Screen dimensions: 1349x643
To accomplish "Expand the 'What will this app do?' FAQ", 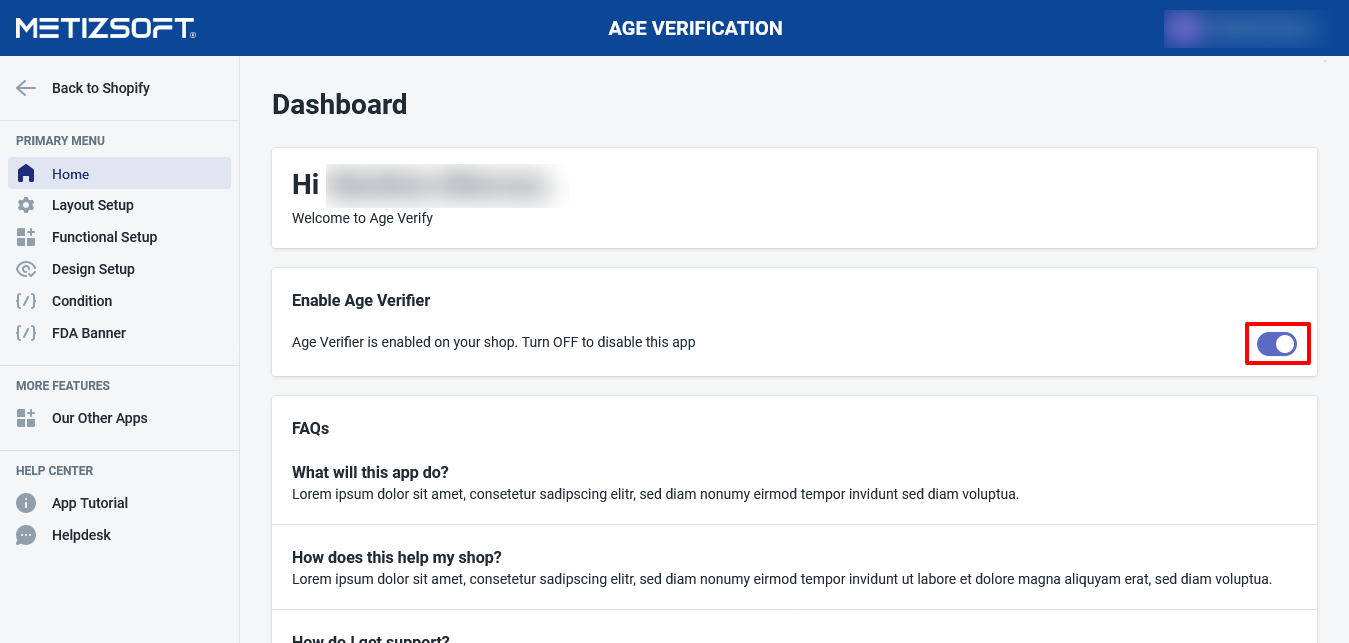I will click(x=370, y=472).
